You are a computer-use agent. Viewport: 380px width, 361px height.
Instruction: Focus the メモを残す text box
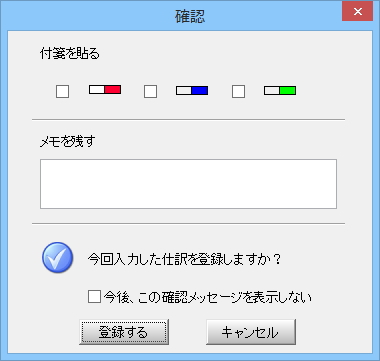(188, 184)
